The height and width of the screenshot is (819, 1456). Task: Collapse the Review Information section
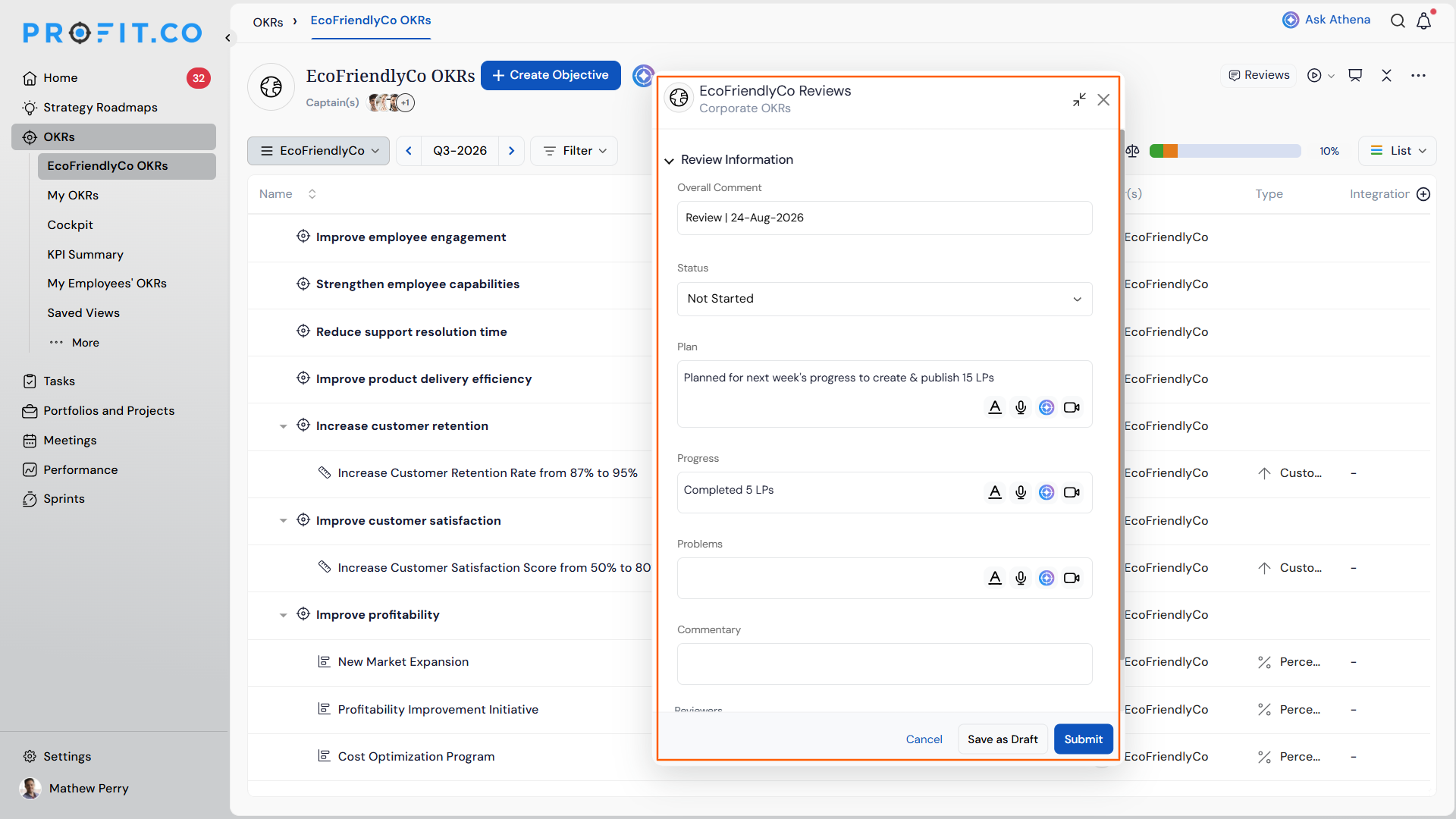pos(669,161)
